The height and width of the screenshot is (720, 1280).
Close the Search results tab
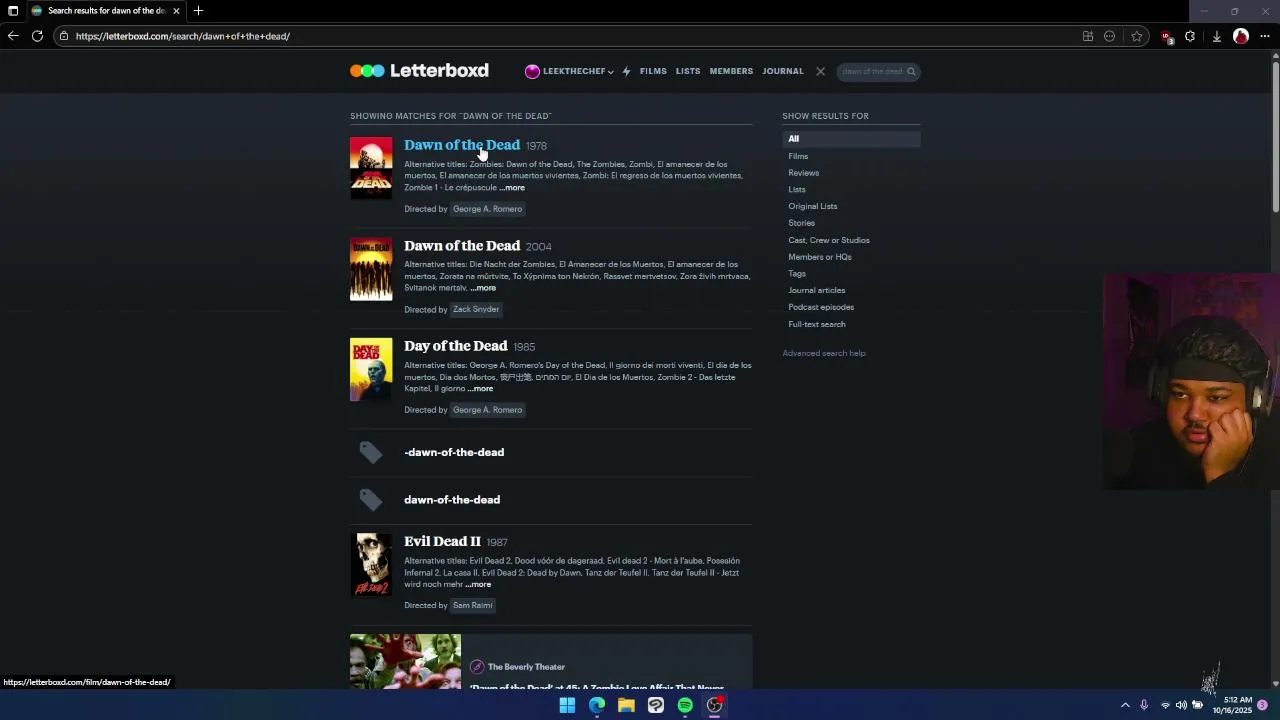point(176,11)
